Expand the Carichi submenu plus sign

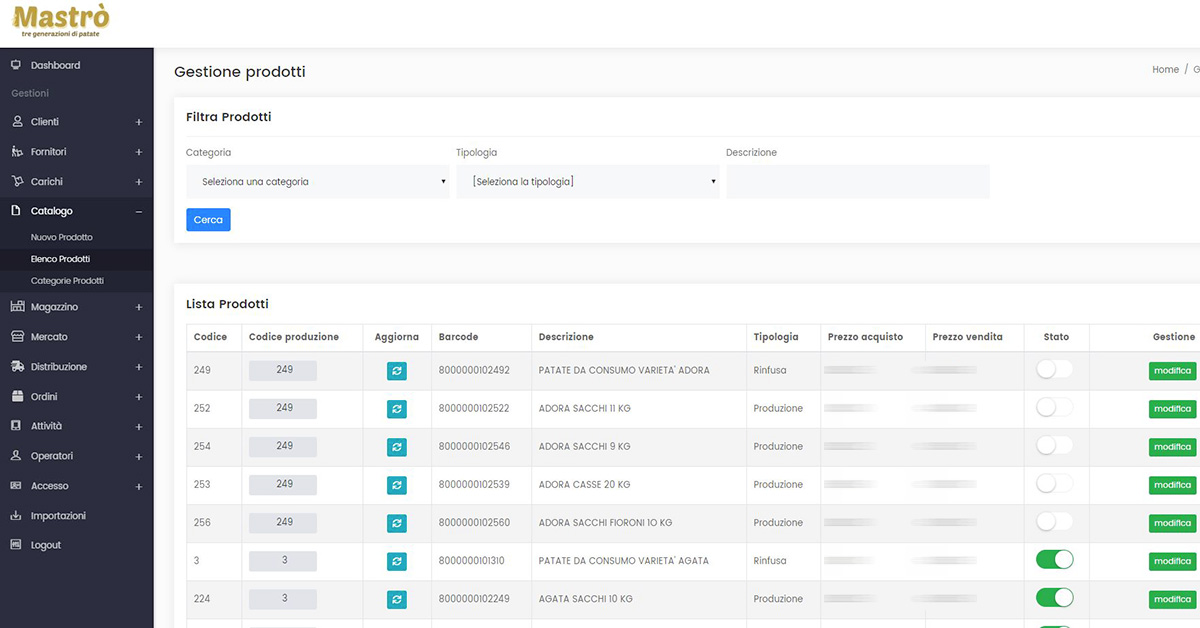[139, 182]
